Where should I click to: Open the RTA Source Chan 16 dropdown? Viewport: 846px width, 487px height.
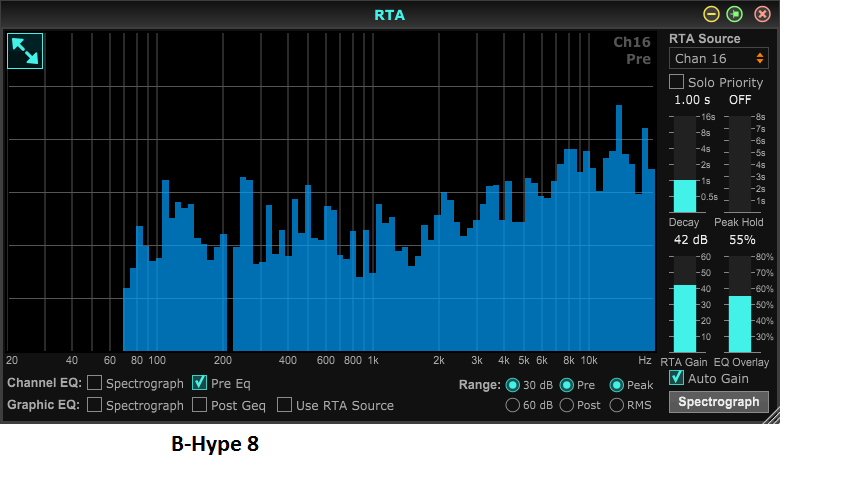click(x=719, y=59)
